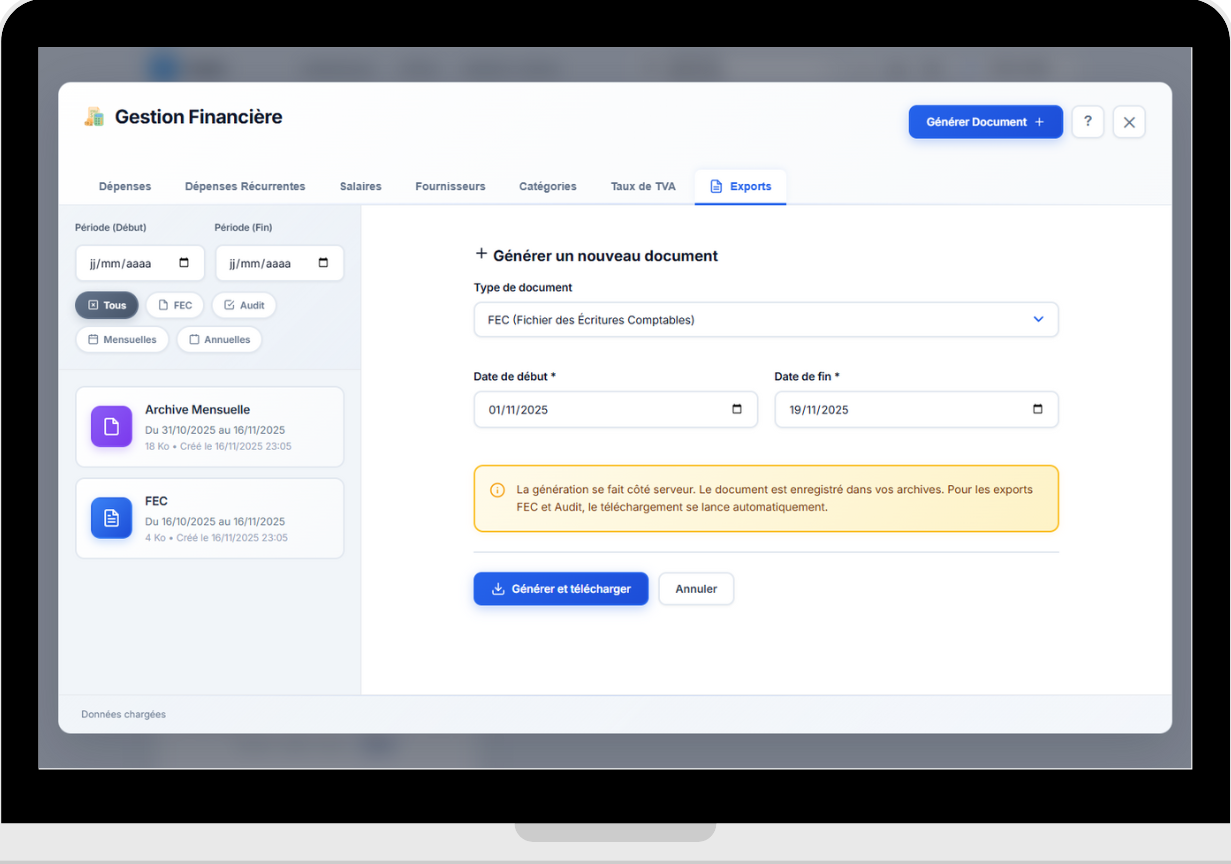Open calendar picker for Période (Fin)

[323, 263]
